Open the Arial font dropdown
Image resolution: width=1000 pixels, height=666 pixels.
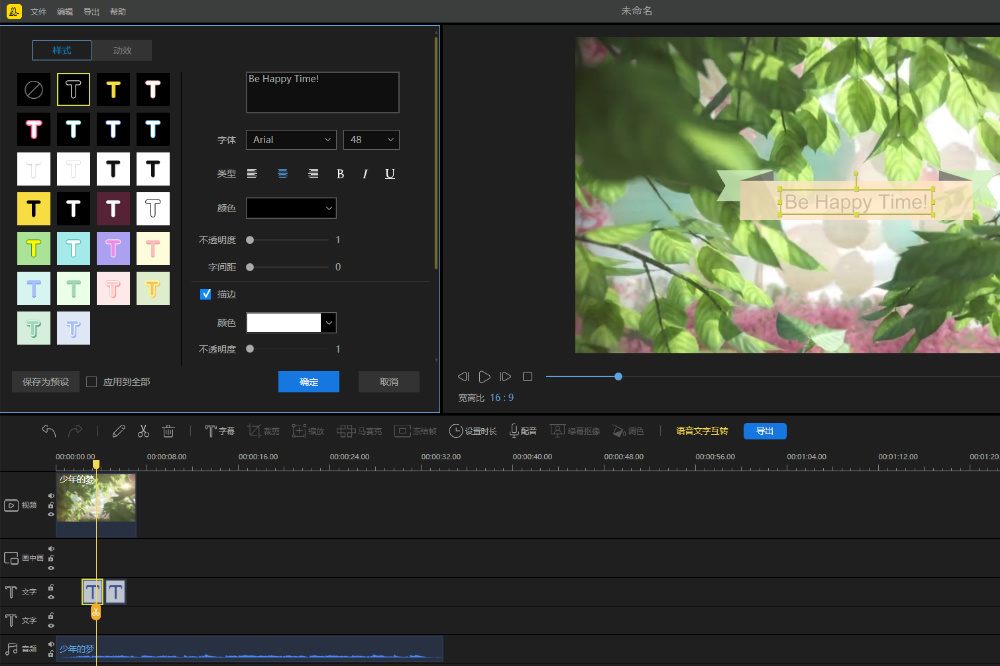click(291, 140)
